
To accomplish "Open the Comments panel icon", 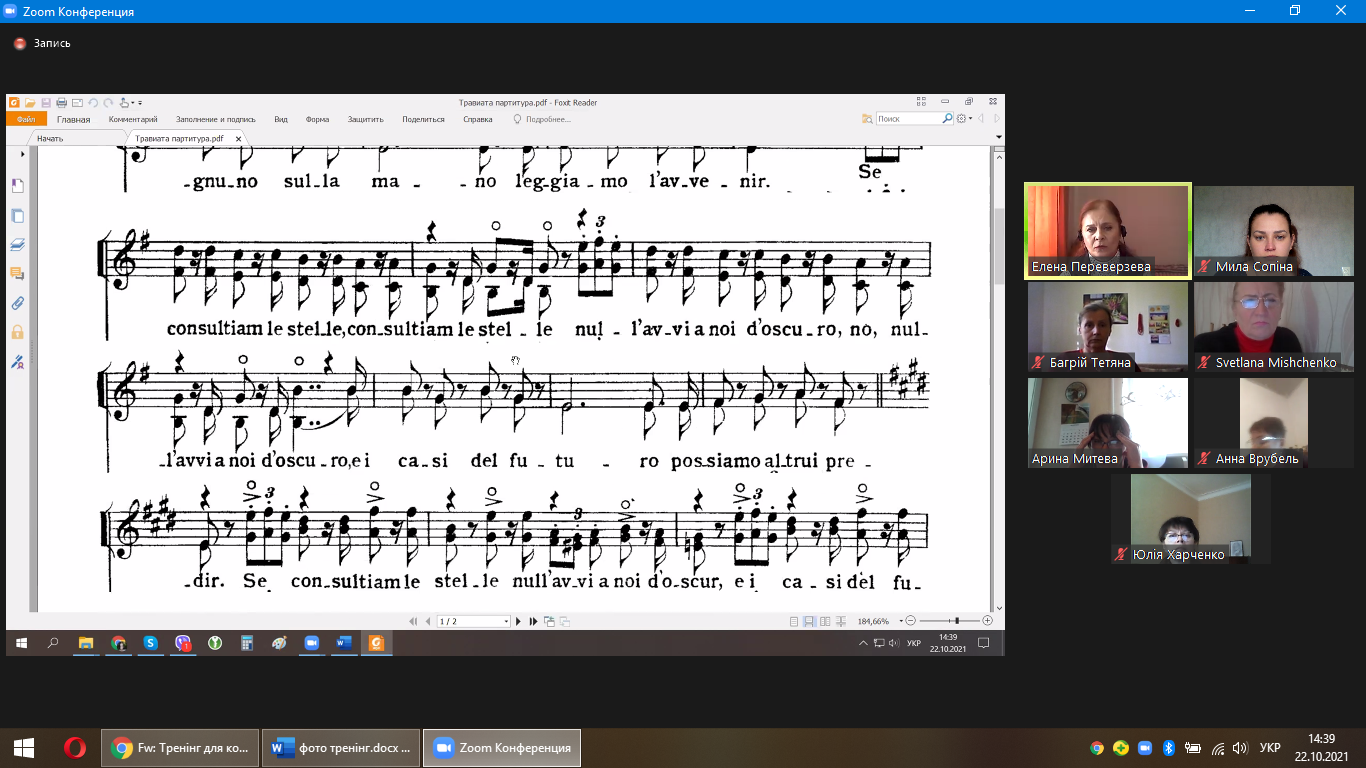I will (17, 273).
